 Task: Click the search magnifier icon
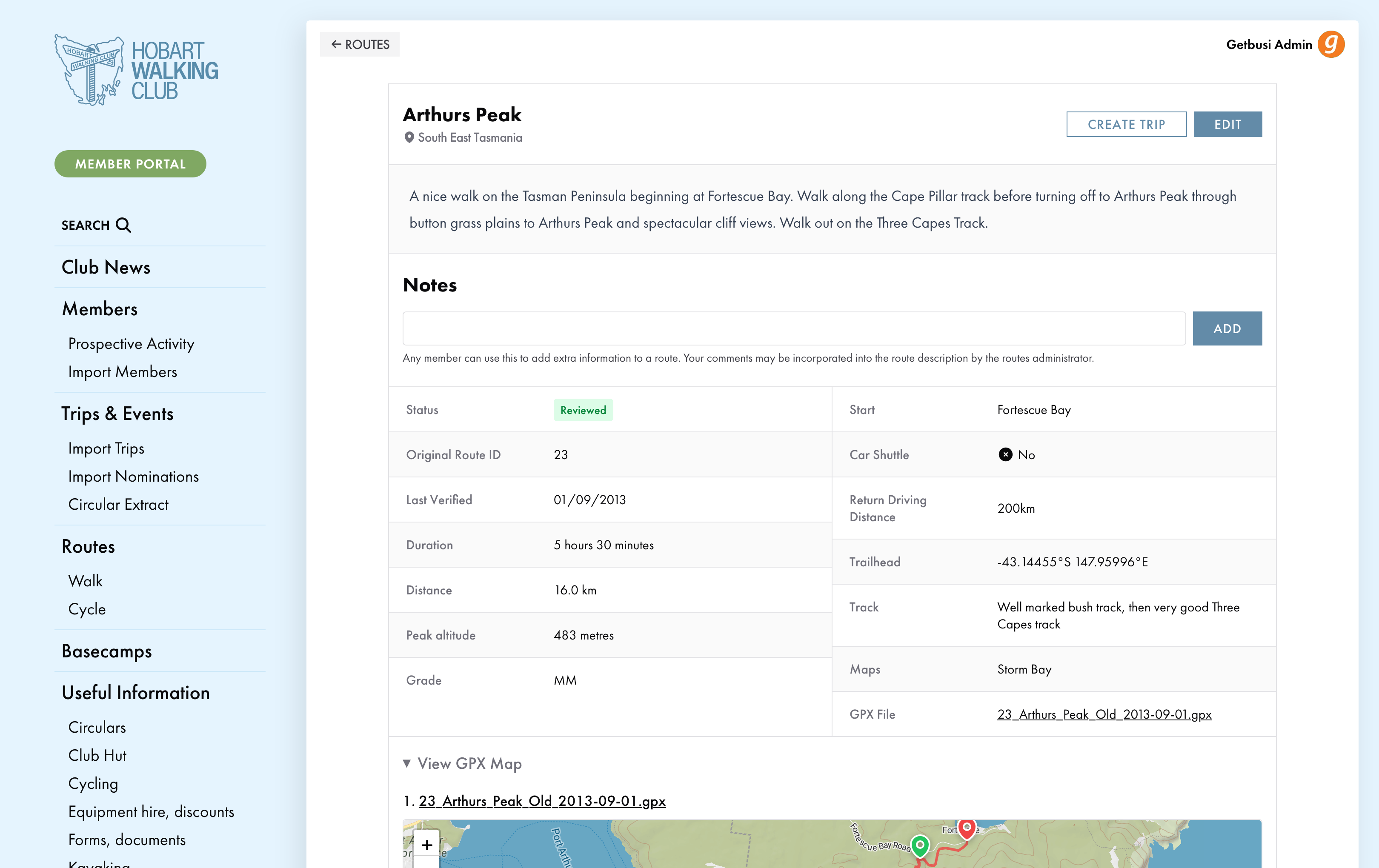[x=123, y=225]
